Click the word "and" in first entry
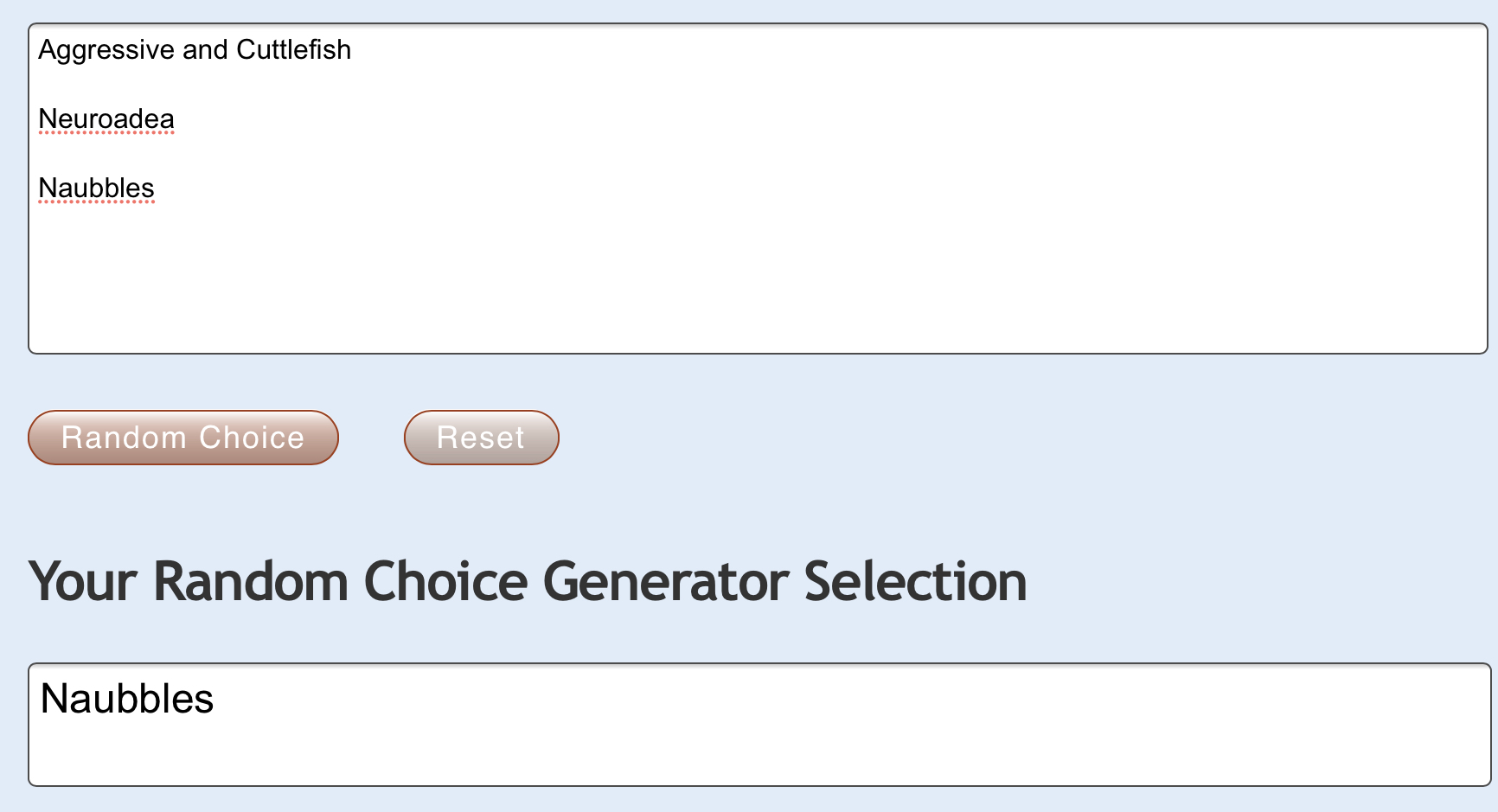This screenshot has height=812, width=1498. click(x=205, y=50)
